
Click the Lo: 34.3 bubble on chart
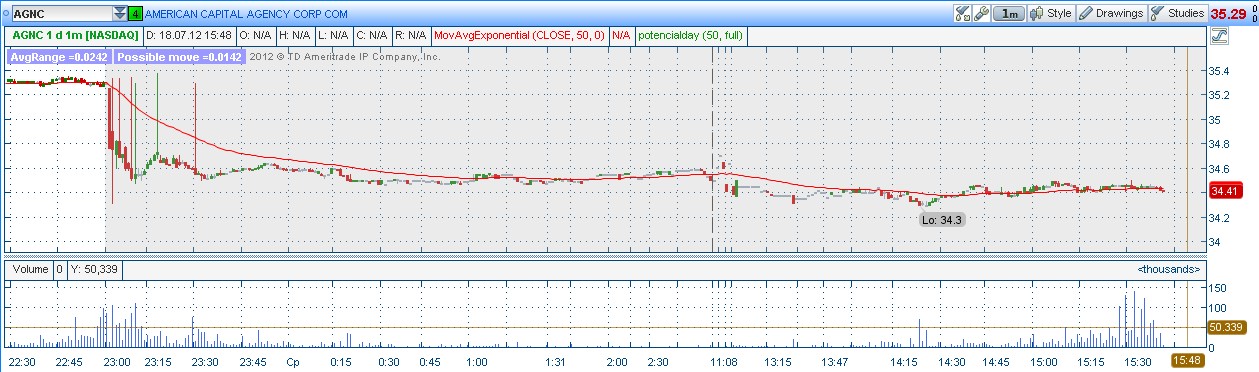pyautogui.click(x=943, y=219)
